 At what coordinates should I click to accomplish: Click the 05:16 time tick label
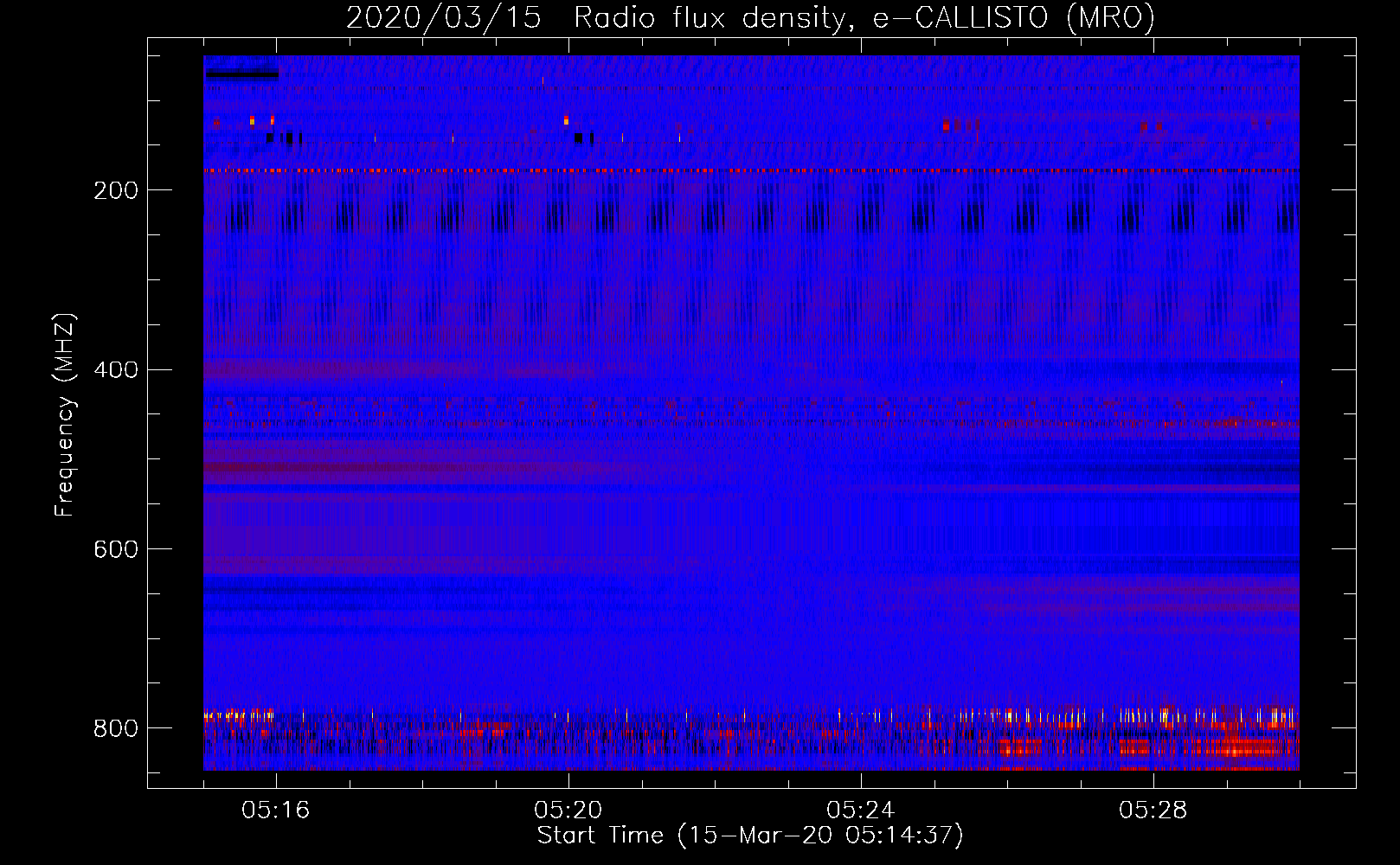click(276, 811)
